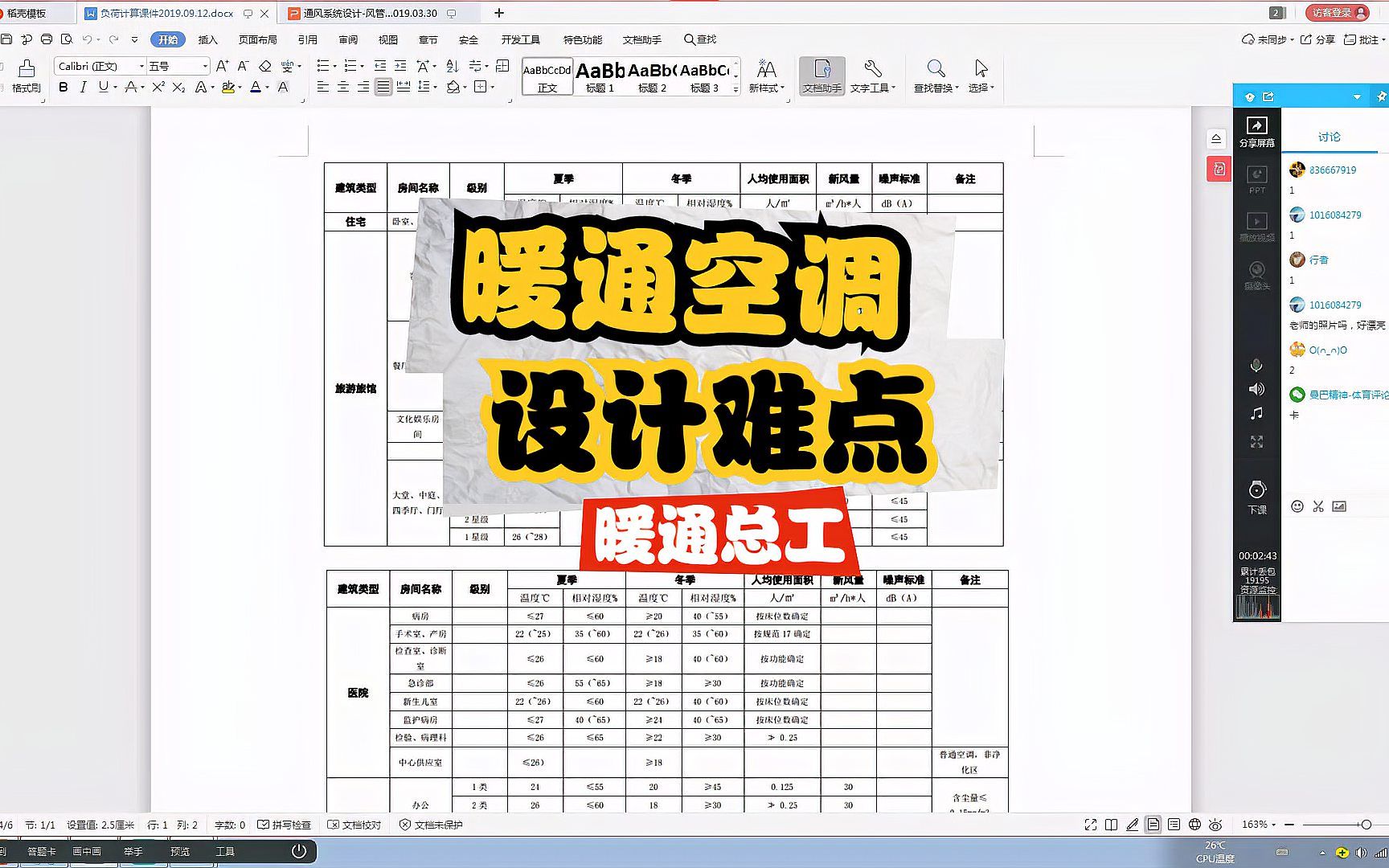The height and width of the screenshot is (868, 1389).
Task: Open the 选择 dropdown
Action: point(981,76)
